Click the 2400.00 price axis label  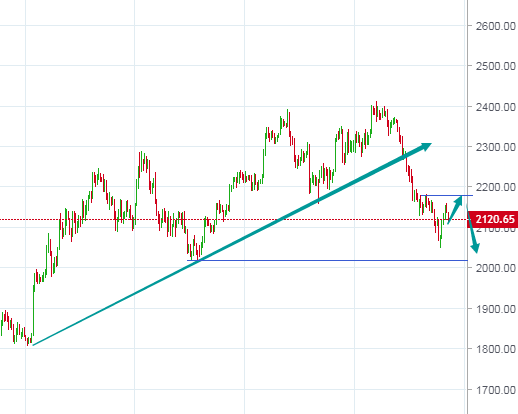[496, 107]
